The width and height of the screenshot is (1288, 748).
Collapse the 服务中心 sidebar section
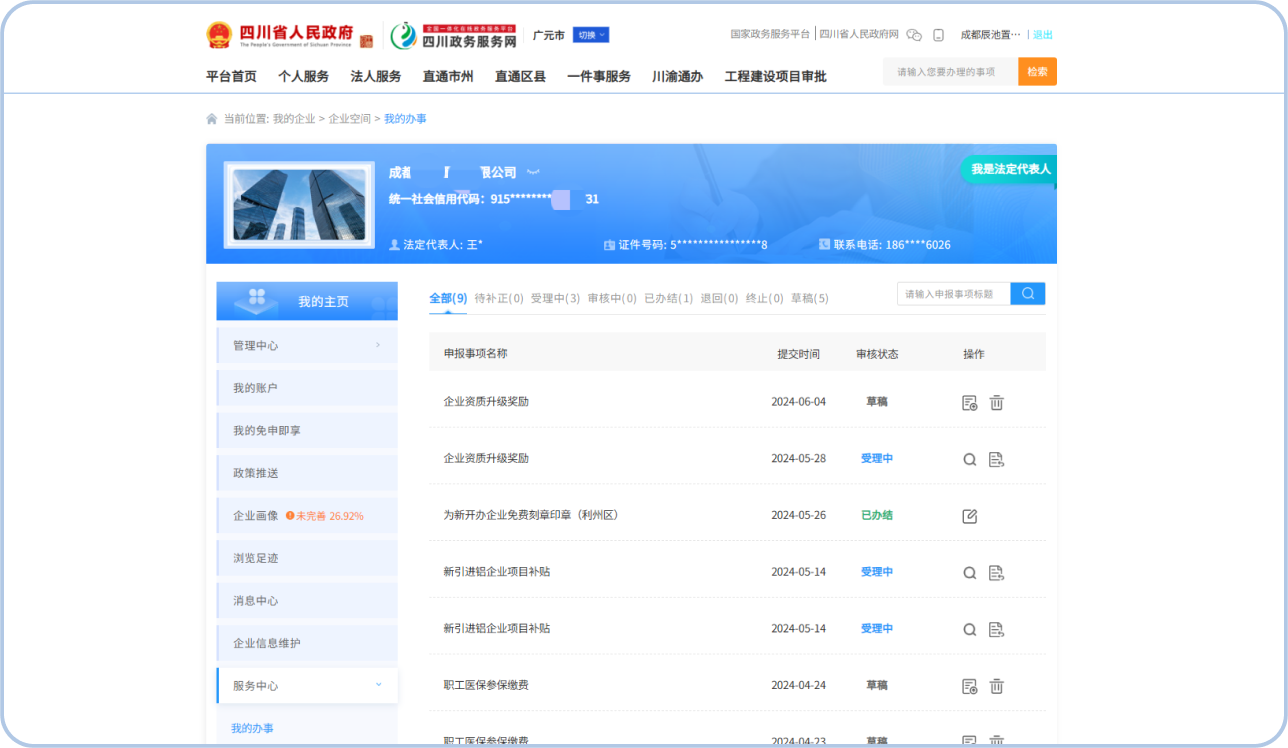tap(378, 685)
